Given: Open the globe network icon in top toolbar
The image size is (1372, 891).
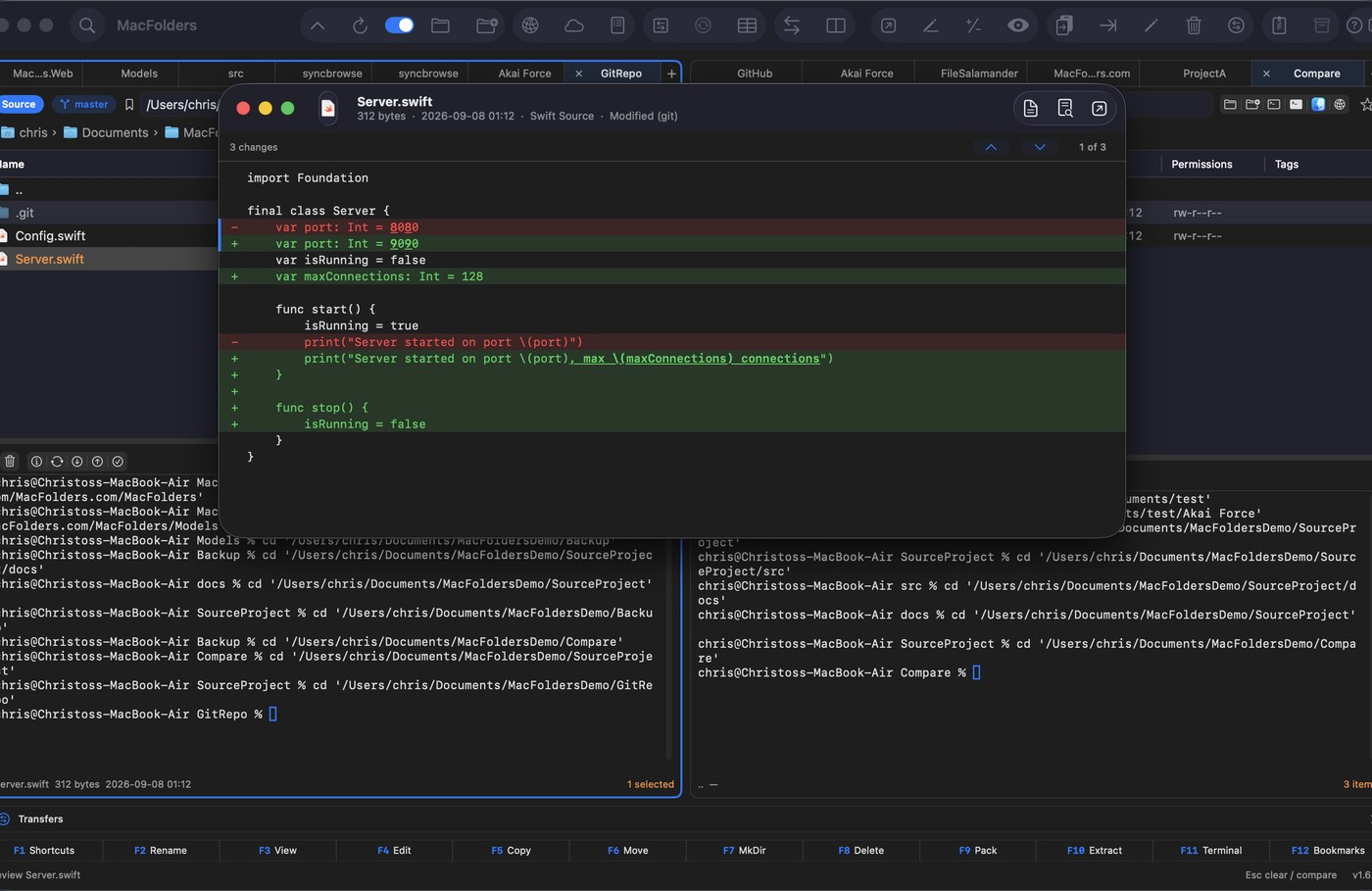Looking at the screenshot, I should pyautogui.click(x=530, y=25).
